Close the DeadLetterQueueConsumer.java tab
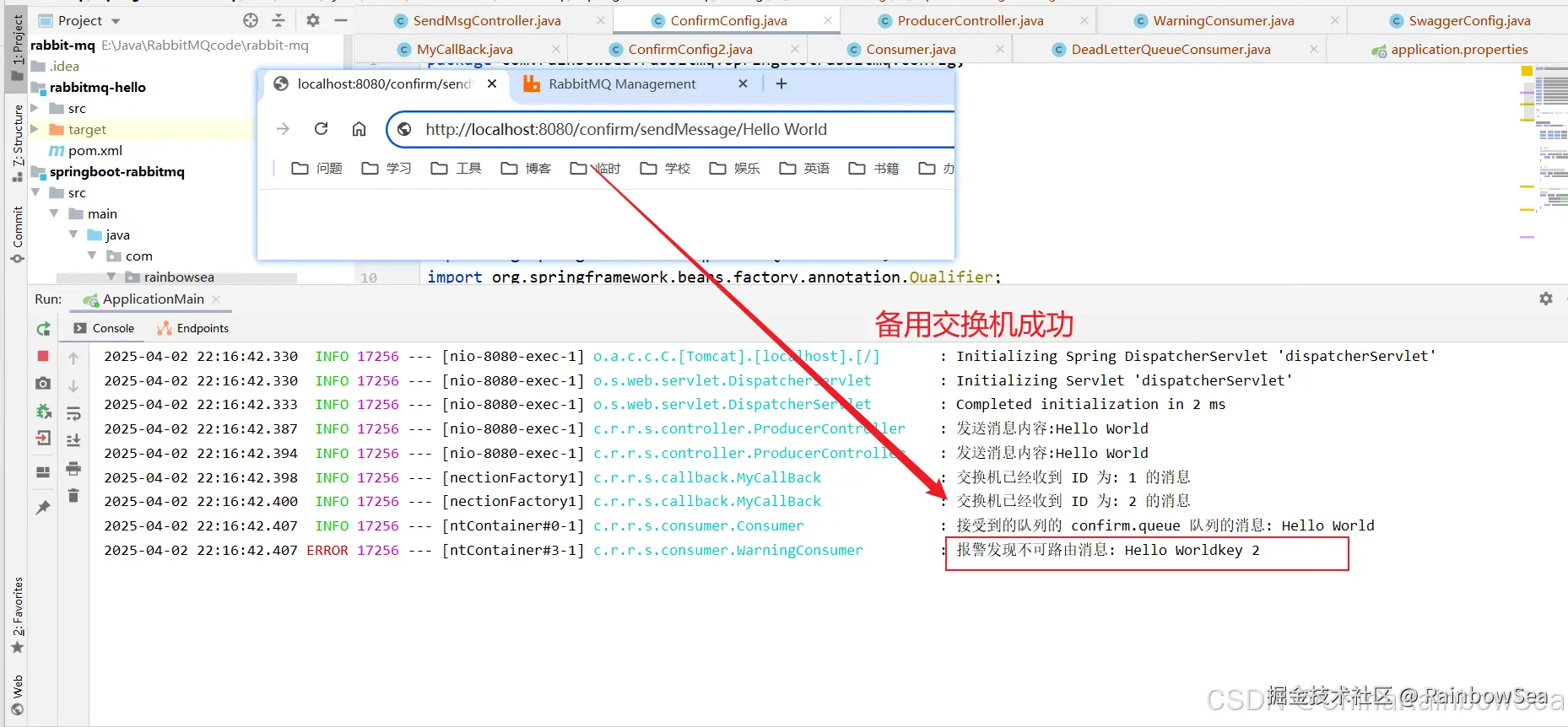The height and width of the screenshot is (727, 1568). [1314, 50]
